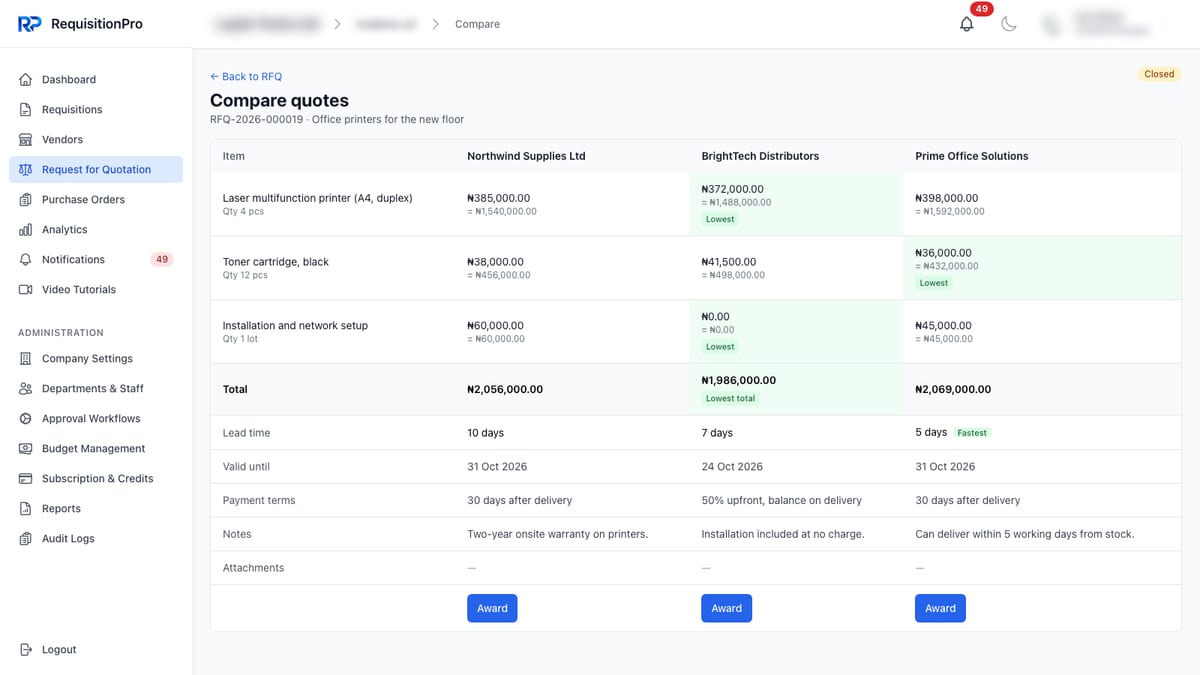
Task: Click the Back to RFQ link
Action: point(246,76)
